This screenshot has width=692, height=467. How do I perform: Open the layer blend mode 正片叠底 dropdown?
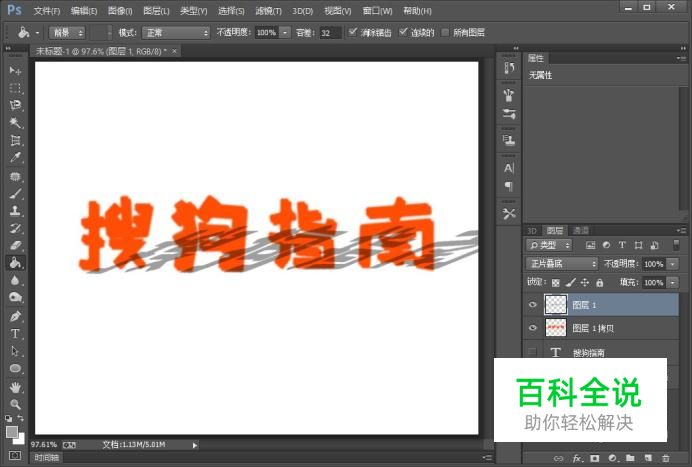click(x=562, y=264)
